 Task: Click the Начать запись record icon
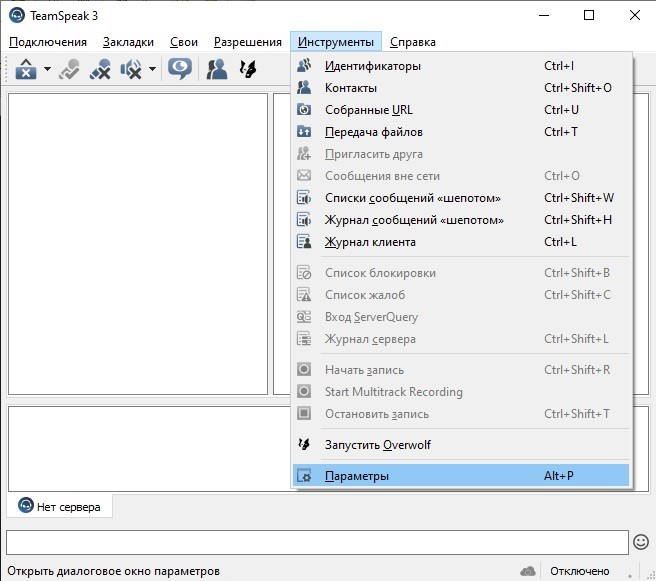304,370
